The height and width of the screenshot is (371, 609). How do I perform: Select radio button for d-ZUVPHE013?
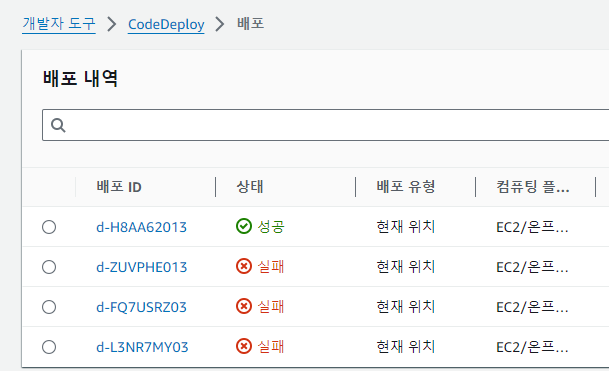(49, 267)
